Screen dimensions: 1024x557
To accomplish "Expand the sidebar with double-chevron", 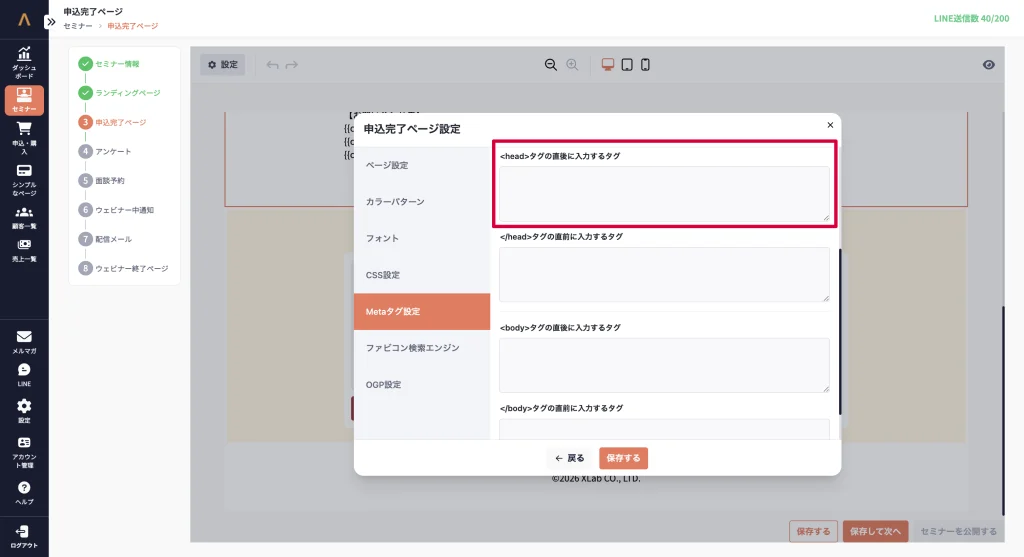I will (51, 21).
